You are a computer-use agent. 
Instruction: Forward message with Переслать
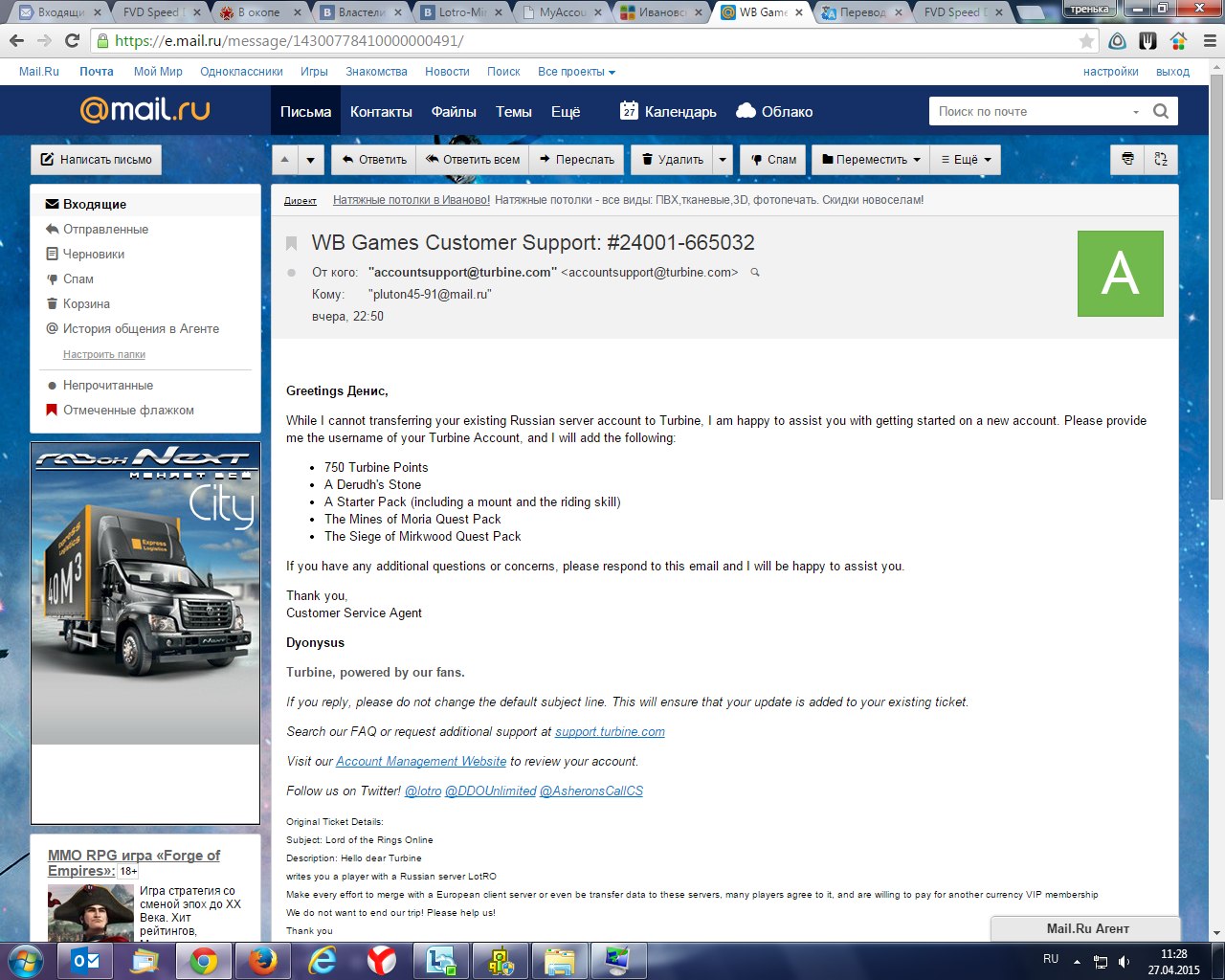577,160
